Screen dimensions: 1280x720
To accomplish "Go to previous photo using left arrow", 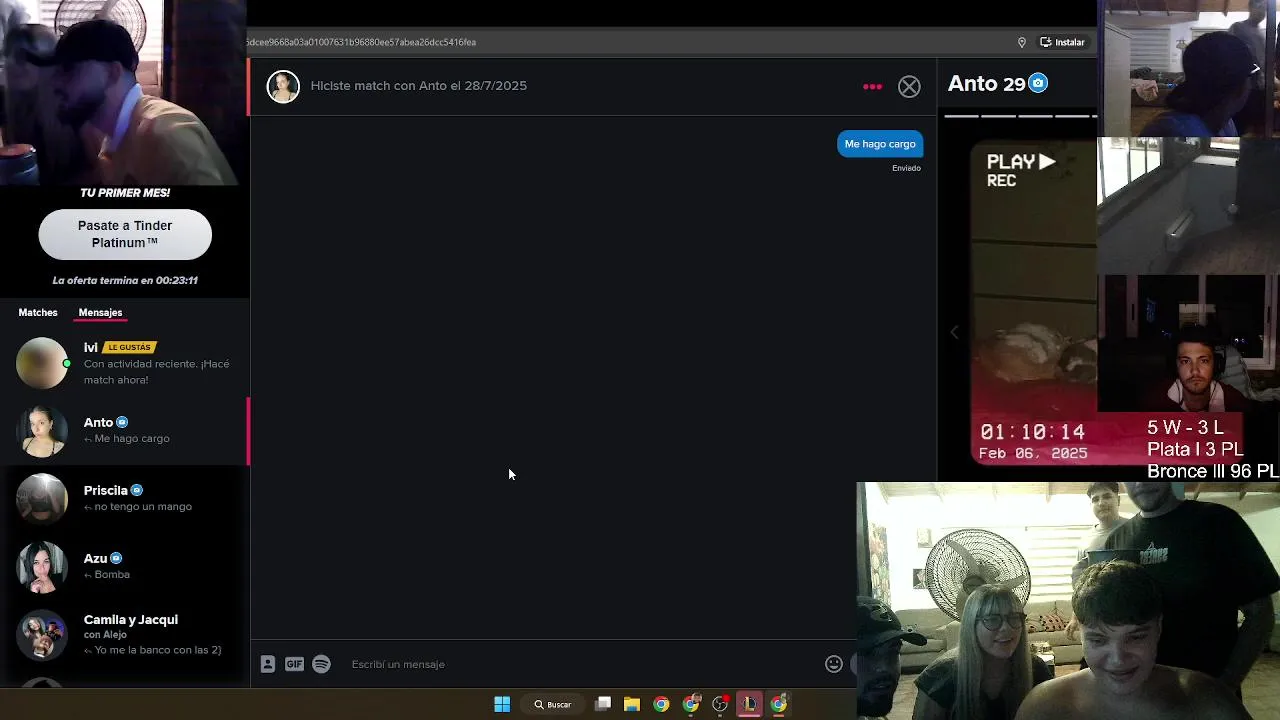I will pyautogui.click(x=954, y=332).
